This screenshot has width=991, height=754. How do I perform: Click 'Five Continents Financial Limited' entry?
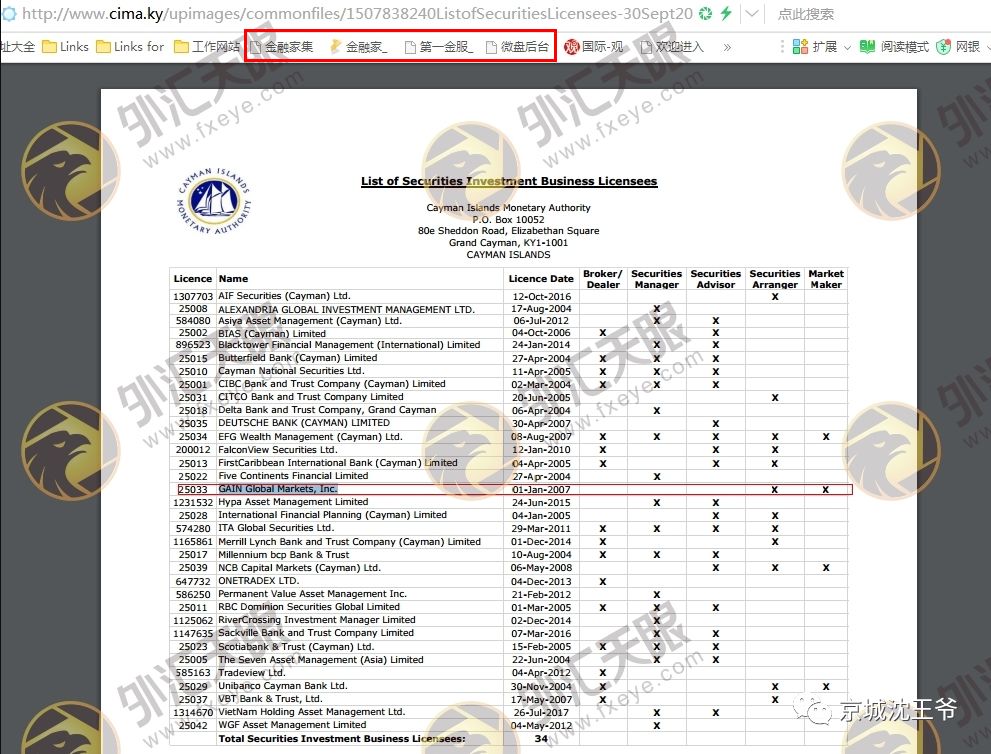tap(293, 476)
